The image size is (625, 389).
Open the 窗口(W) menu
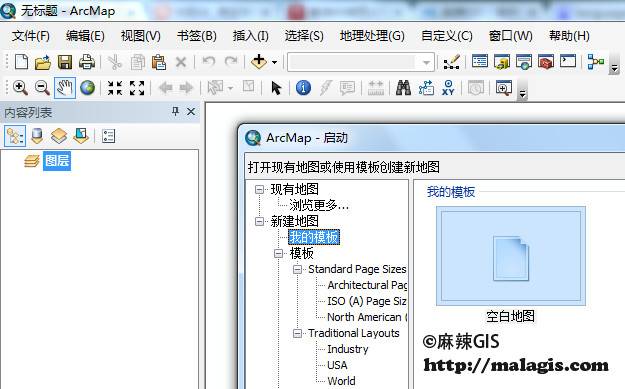pos(511,36)
